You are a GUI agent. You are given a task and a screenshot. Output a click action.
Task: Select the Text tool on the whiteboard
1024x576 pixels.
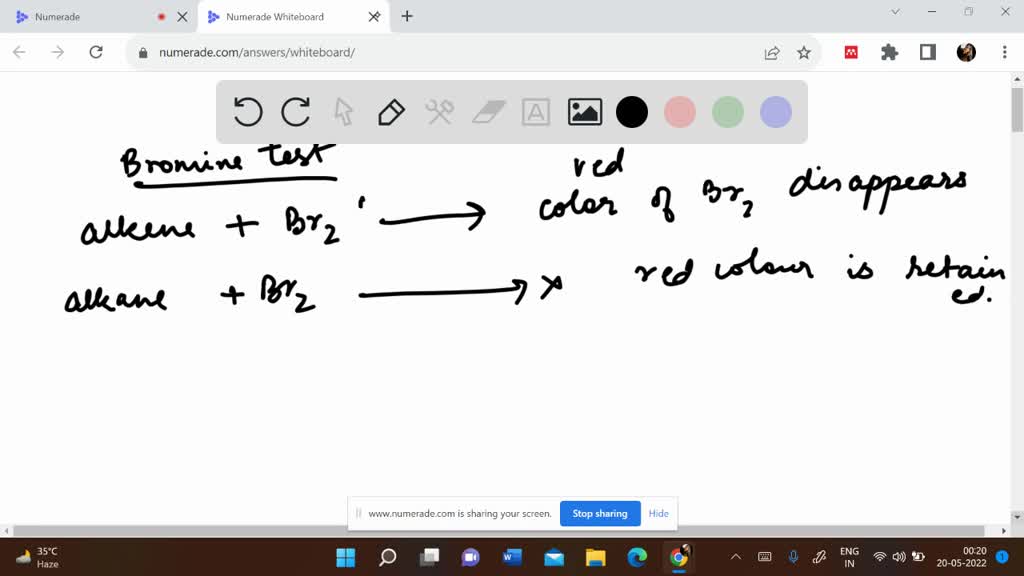click(536, 112)
